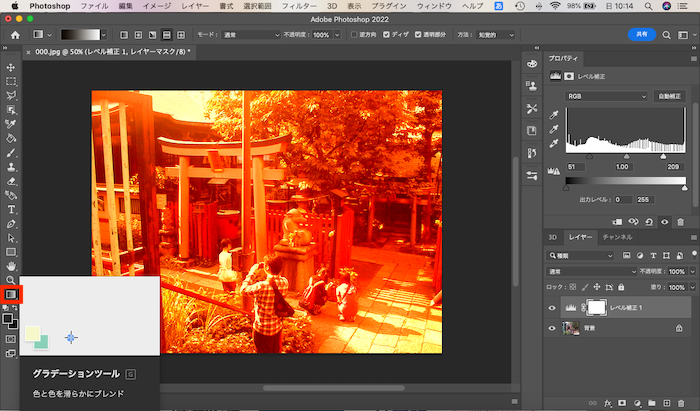Hide the 背景 layer
Image resolution: width=700 pixels, height=411 pixels.
click(552, 328)
